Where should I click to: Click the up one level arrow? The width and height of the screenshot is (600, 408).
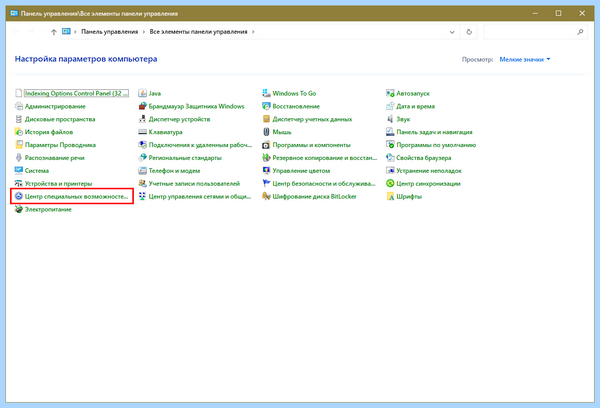pyautogui.click(x=54, y=32)
